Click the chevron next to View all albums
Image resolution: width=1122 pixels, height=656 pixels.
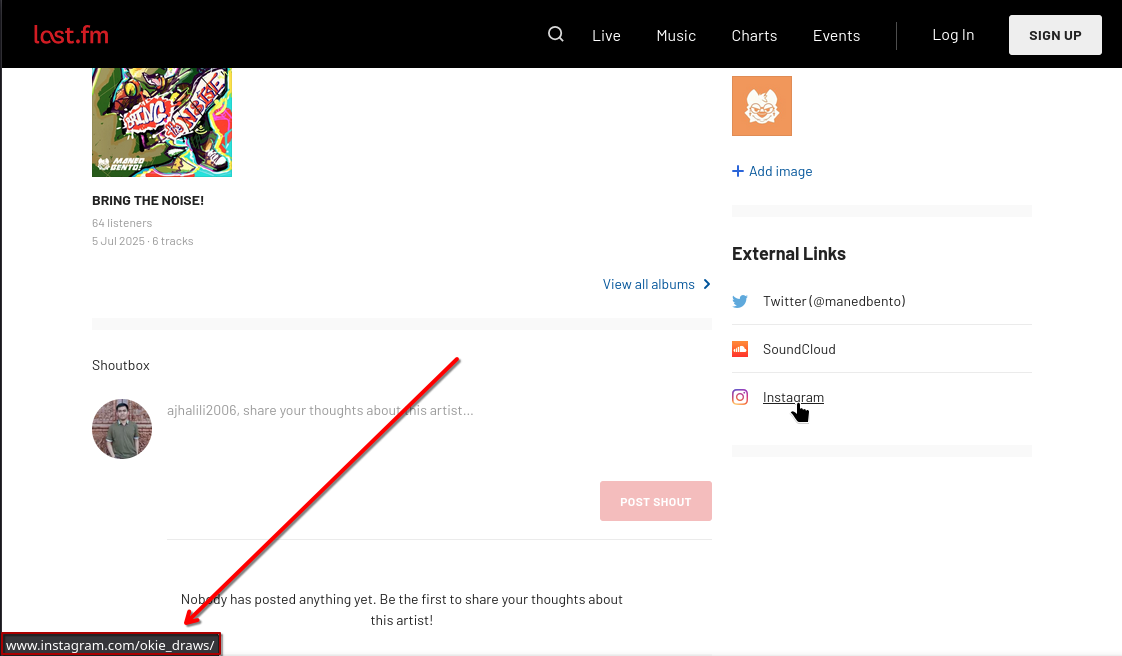(x=707, y=284)
